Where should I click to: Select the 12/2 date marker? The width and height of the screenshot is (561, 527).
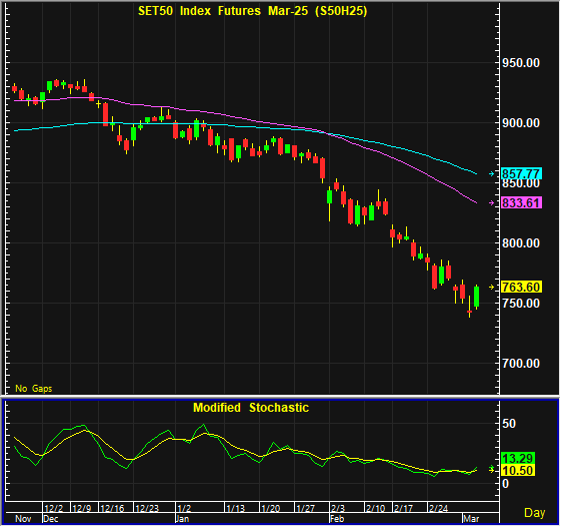[x=54, y=508]
